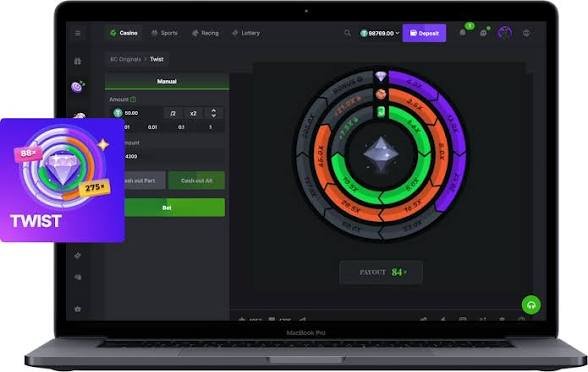
Task: Click the 'Originals' breadcrumb link
Action: pos(126,59)
